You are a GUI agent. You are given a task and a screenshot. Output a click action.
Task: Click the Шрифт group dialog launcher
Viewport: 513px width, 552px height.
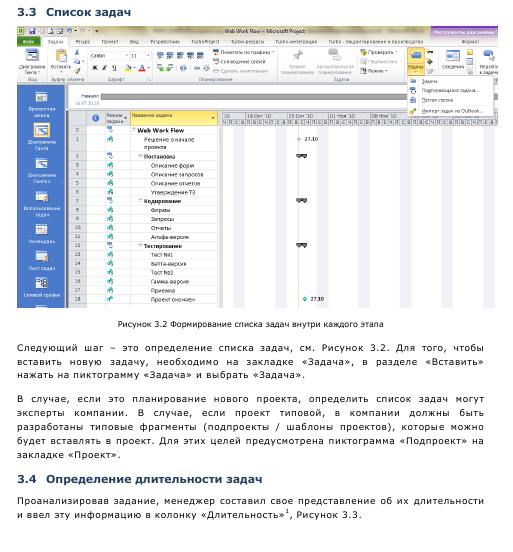[x=149, y=80]
